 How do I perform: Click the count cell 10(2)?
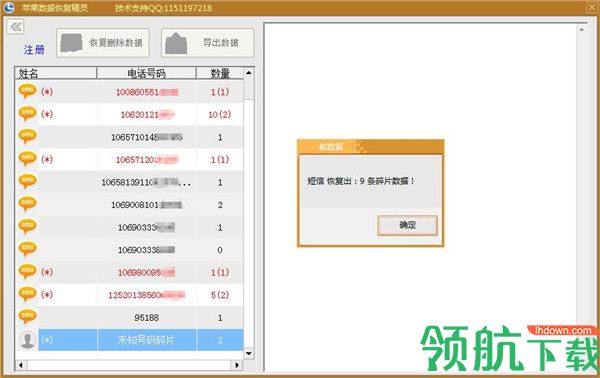click(x=220, y=114)
